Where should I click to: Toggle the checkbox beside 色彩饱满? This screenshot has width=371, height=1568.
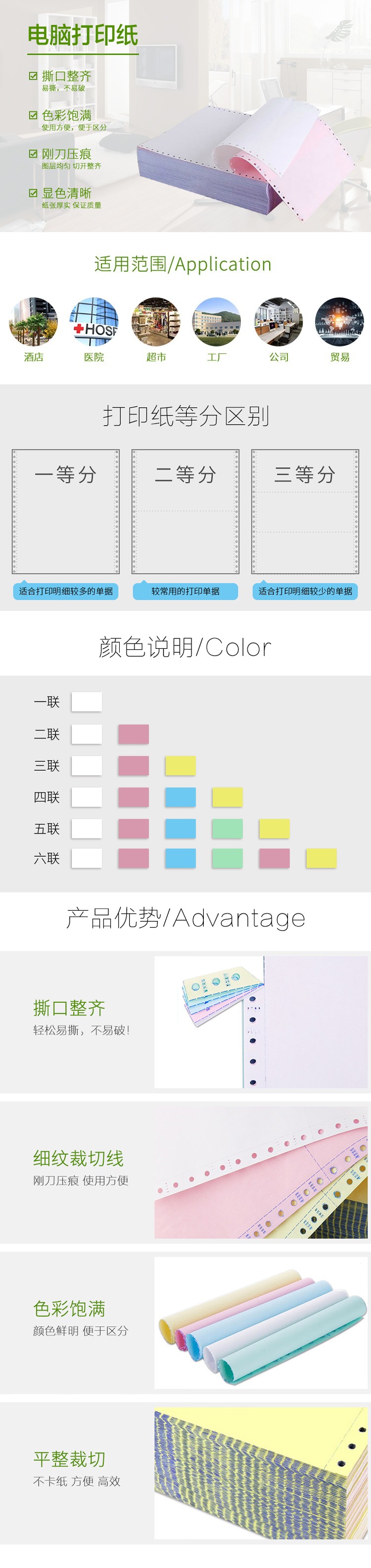point(34,115)
